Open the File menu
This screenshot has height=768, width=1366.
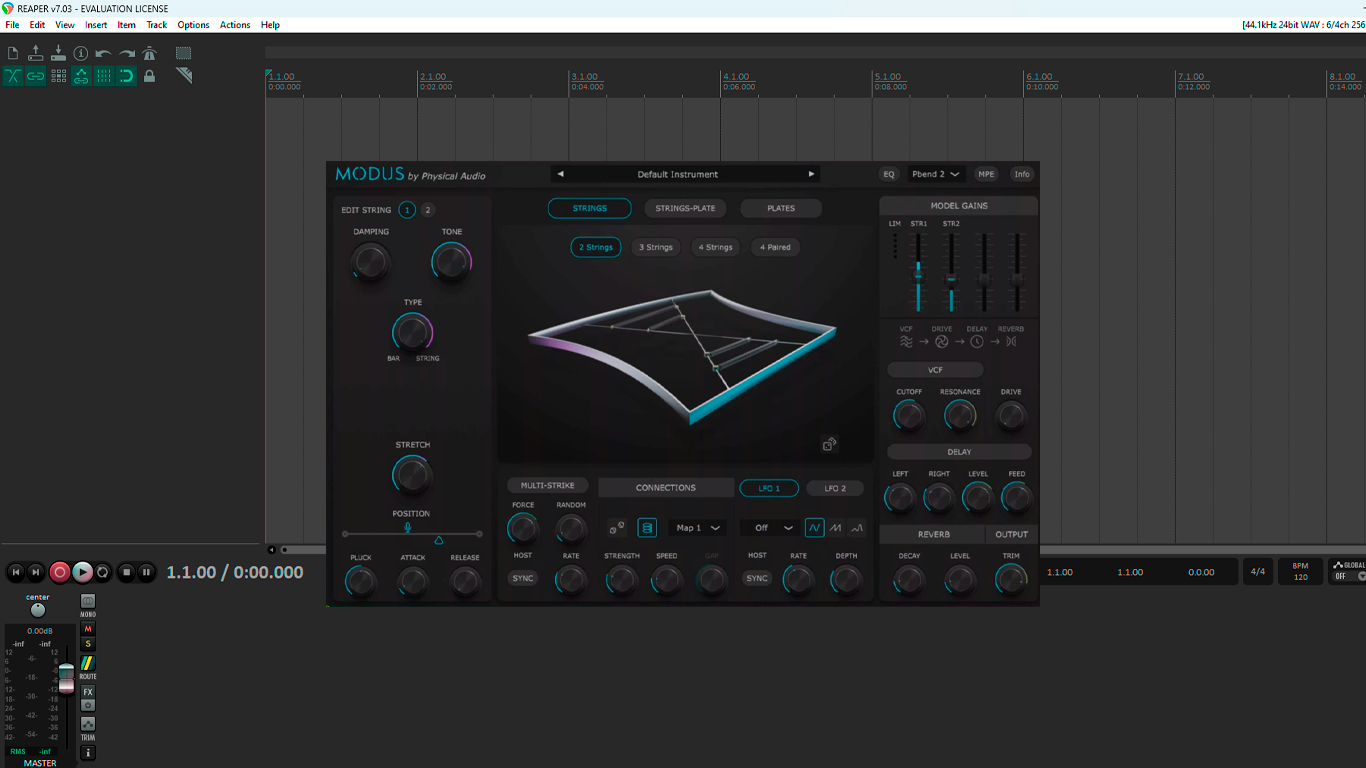12,25
